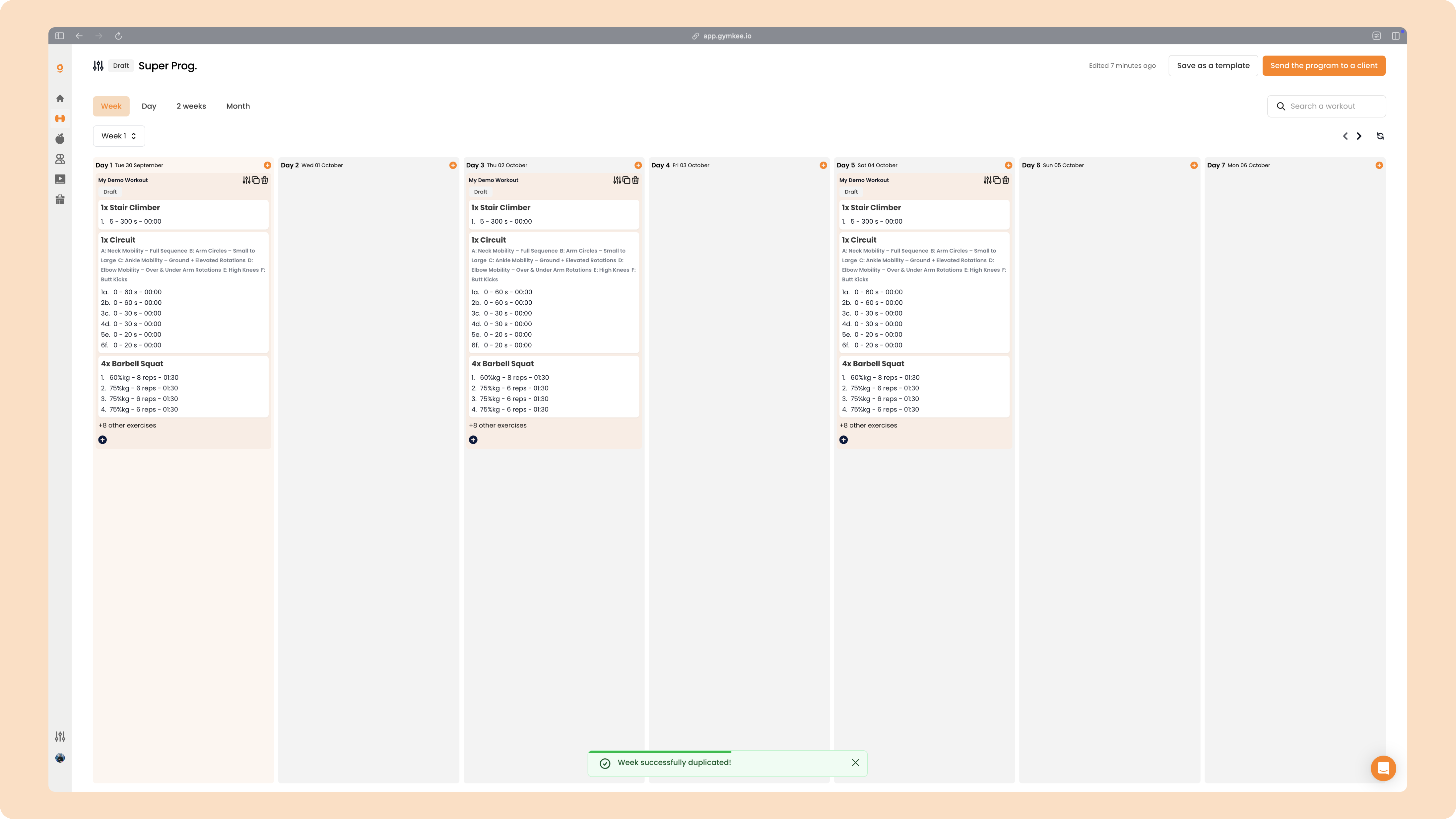1456x819 pixels.
Task: Add a workout to Day 2
Action: [x=453, y=165]
